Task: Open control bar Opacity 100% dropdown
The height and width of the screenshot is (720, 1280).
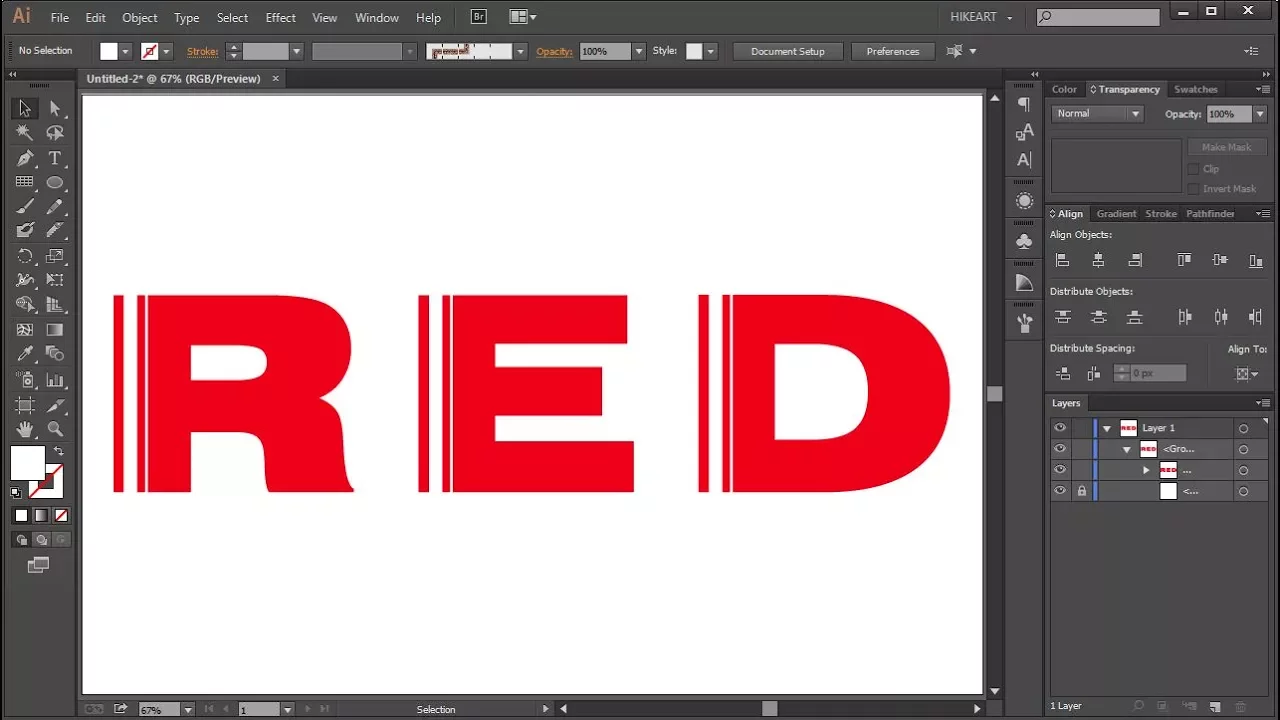Action: [639, 51]
